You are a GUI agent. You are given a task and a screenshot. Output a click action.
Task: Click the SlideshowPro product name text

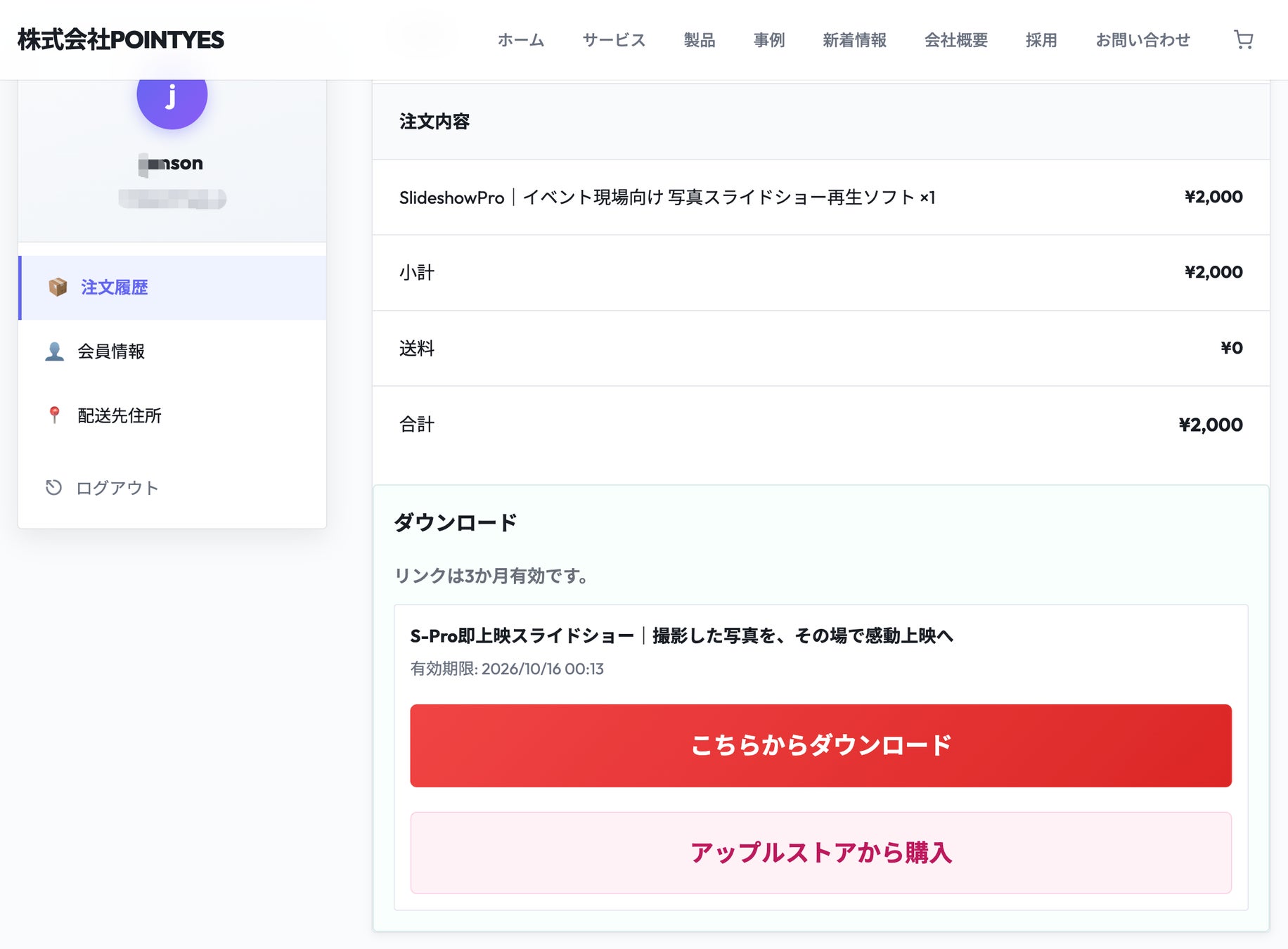click(x=667, y=198)
